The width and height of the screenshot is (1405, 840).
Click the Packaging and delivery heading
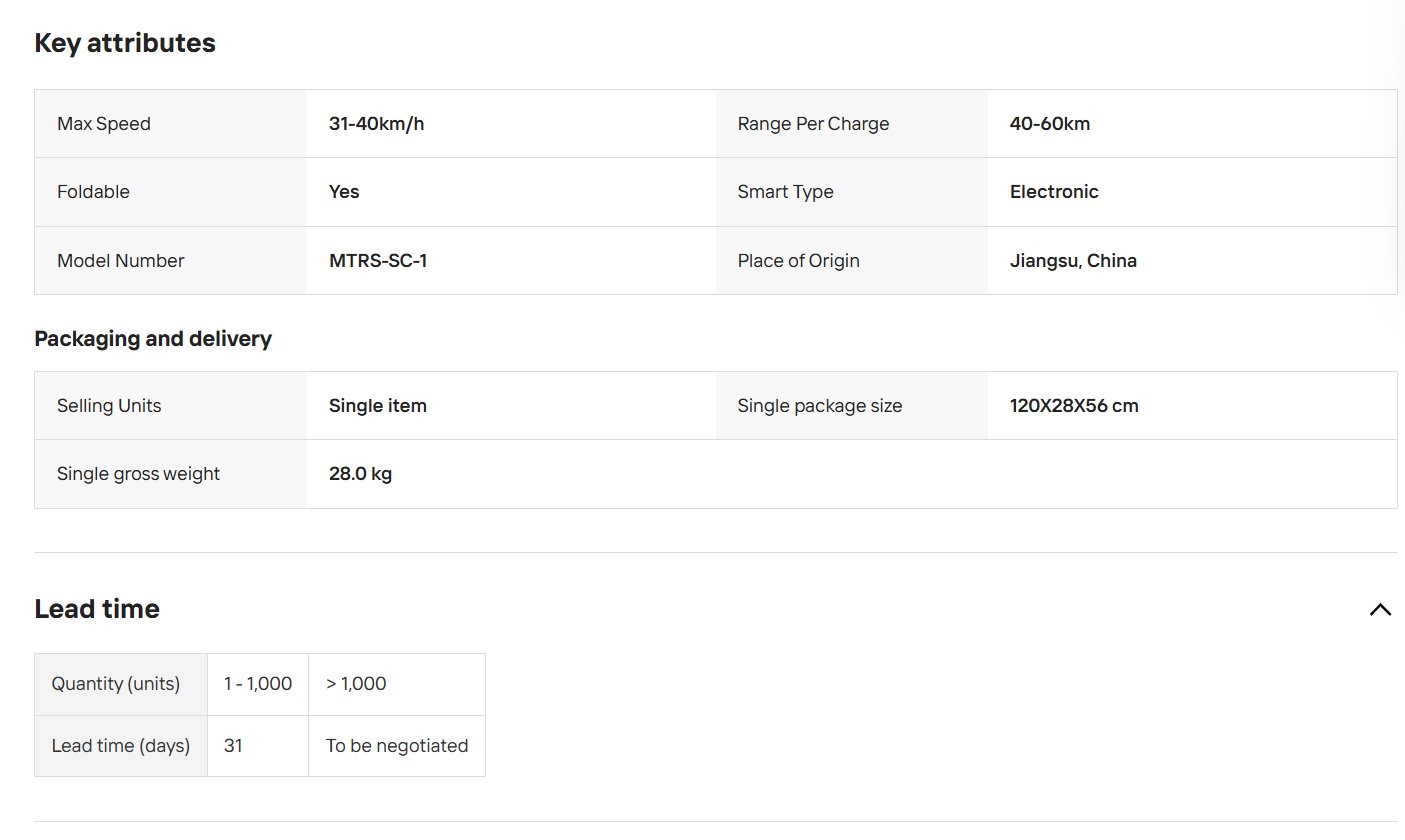[x=153, y=339]
